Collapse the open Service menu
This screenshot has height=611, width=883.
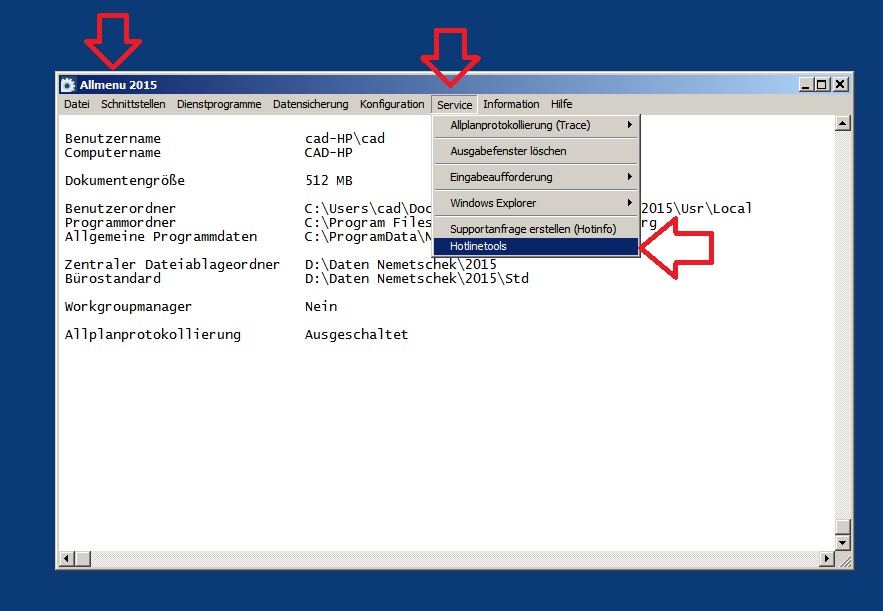(455, 105)
